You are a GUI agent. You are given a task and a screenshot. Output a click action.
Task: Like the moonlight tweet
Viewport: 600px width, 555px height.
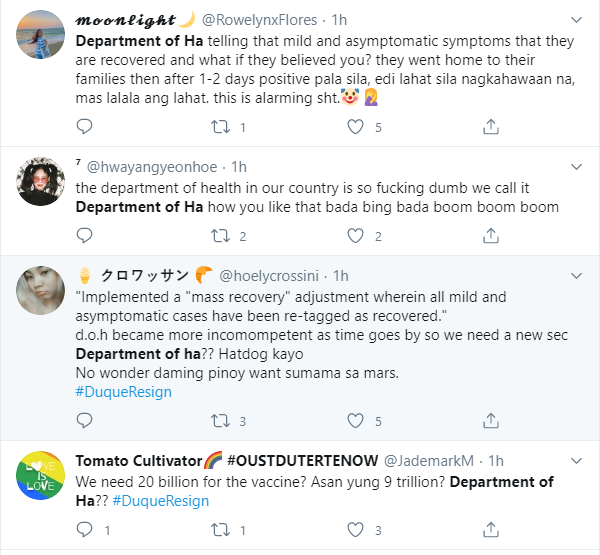pos(354,127)
